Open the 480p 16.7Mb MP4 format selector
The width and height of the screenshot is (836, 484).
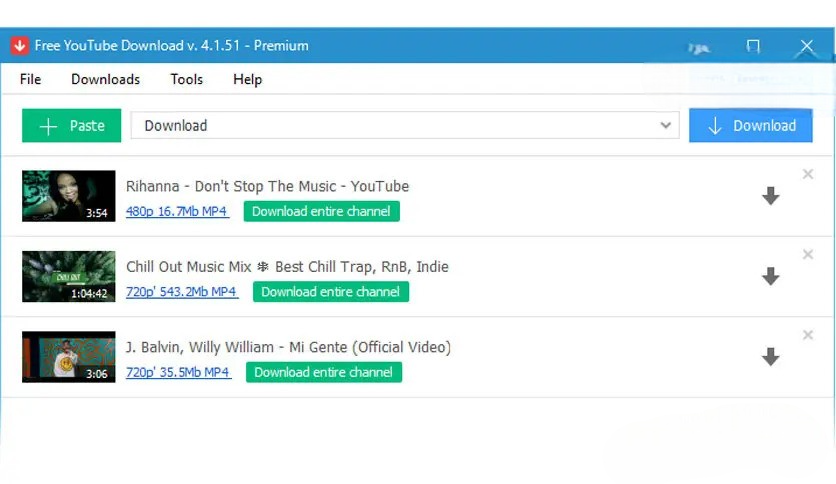[x=177, y=211]
